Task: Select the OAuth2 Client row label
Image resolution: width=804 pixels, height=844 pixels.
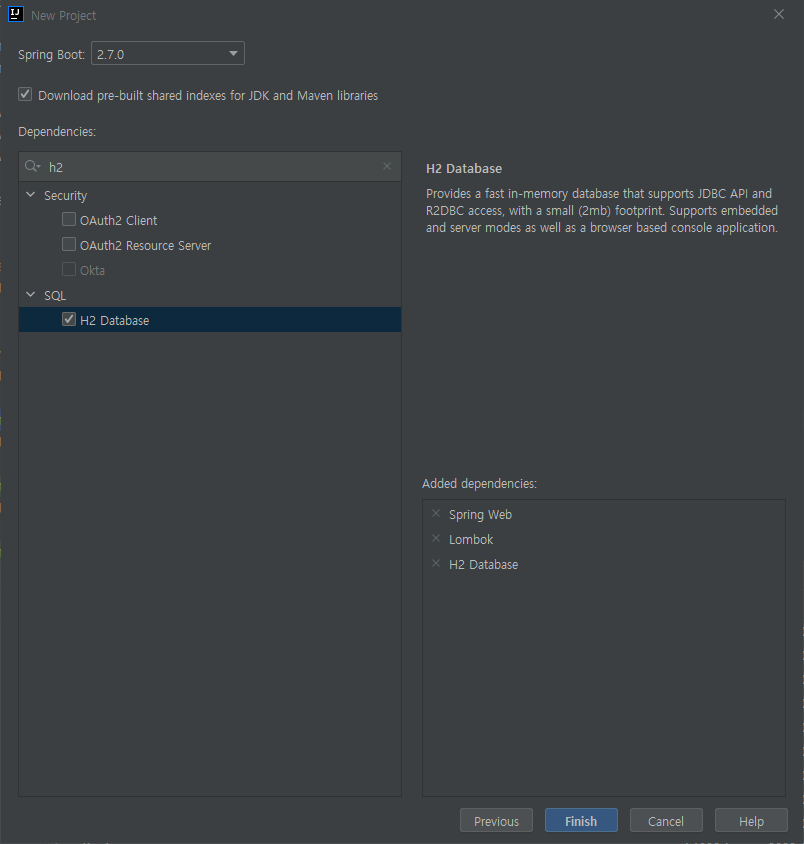Action: pyautogui.click(x=118, y=221)
